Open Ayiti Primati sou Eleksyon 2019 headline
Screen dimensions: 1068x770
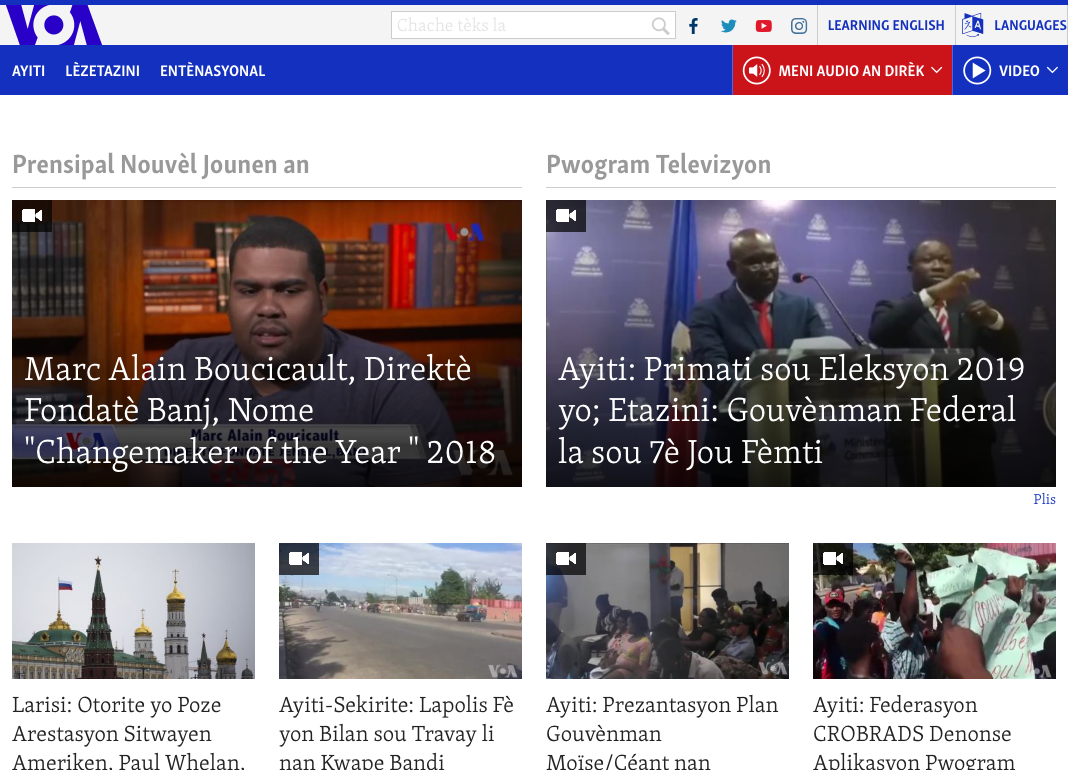791,410
